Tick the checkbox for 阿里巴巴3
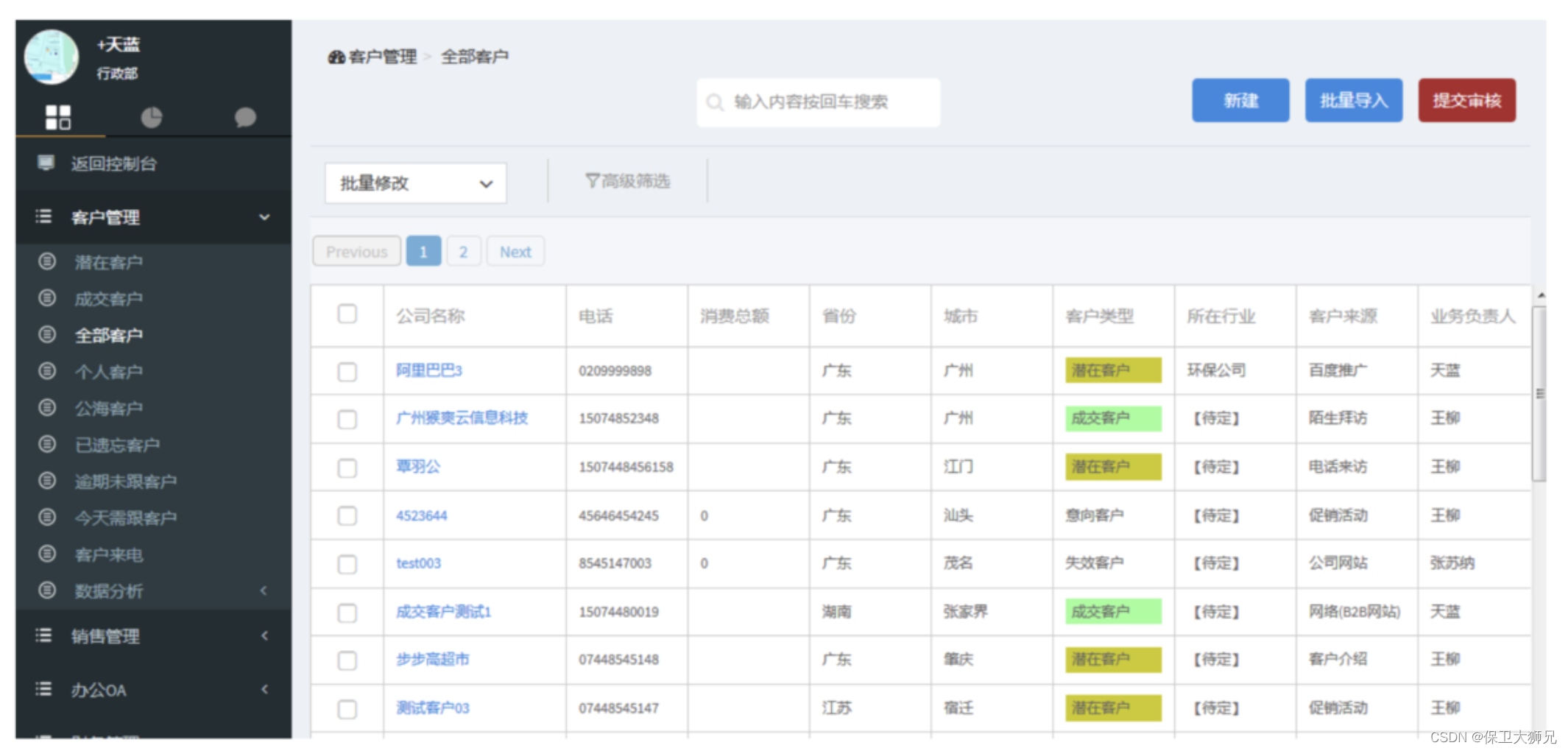The image size is (1568, 751). coord(347,371)
